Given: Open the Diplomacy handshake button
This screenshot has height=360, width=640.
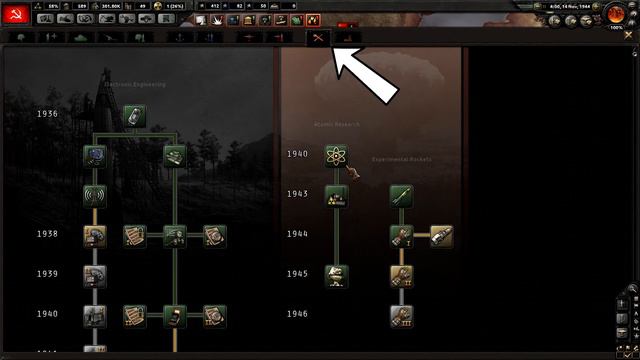Looking at the screenshot, I should click(65, 19).
